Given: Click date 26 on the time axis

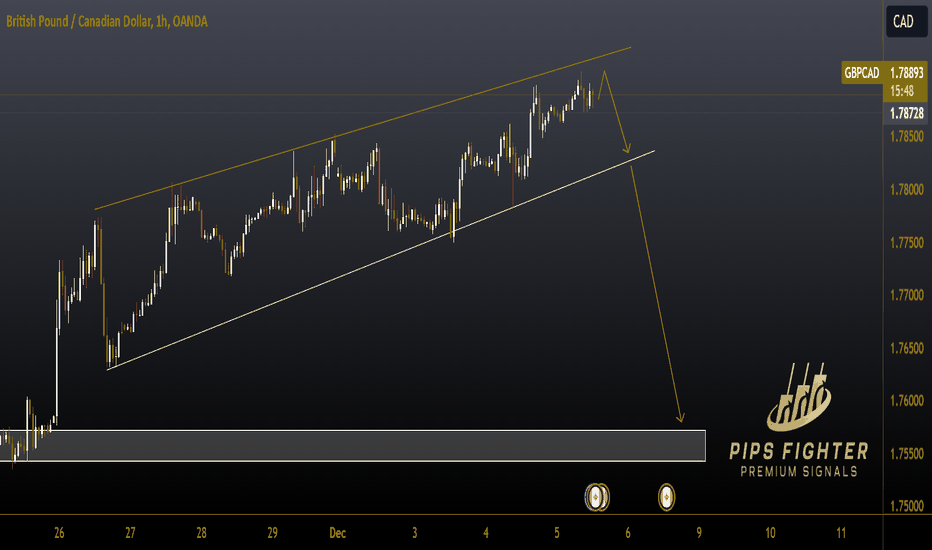Looking at the screenshot, I should tap(59, 533).
